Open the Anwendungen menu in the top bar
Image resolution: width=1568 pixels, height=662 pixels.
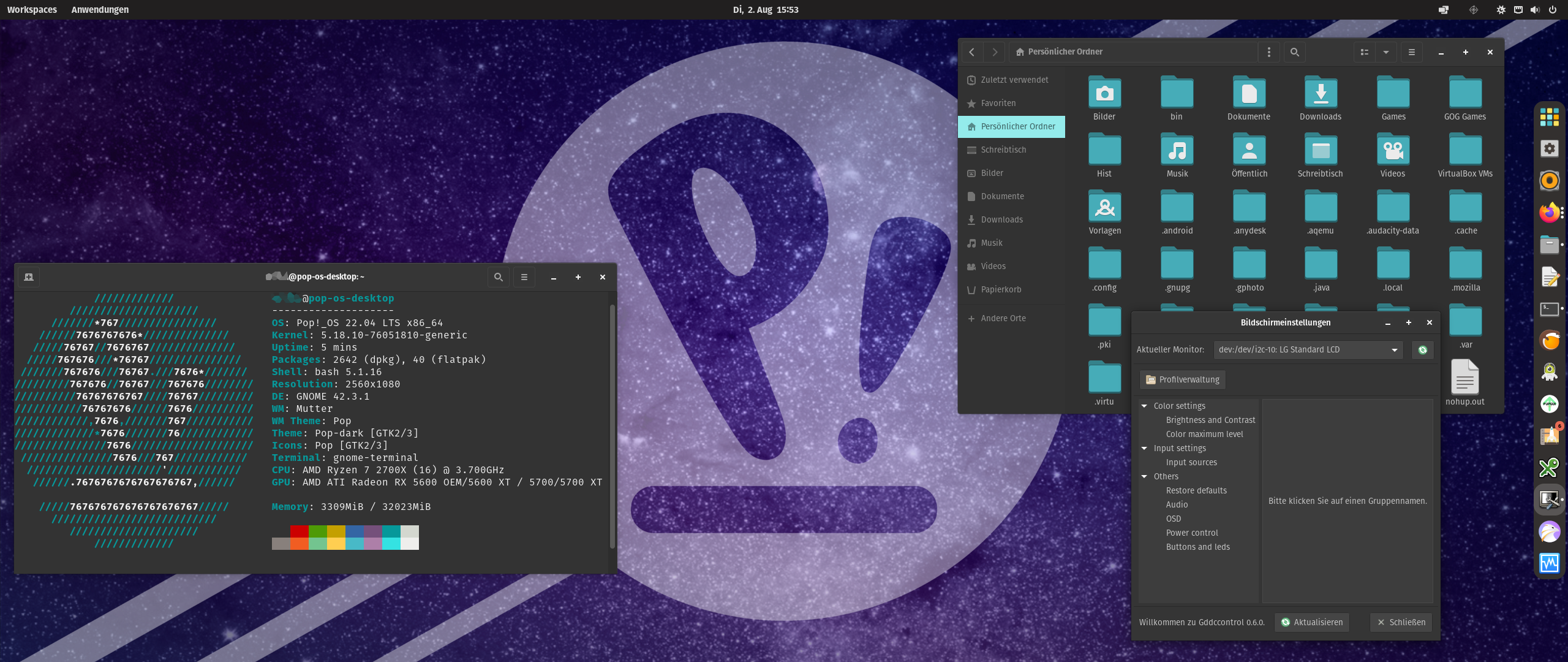tap(100, 9)
